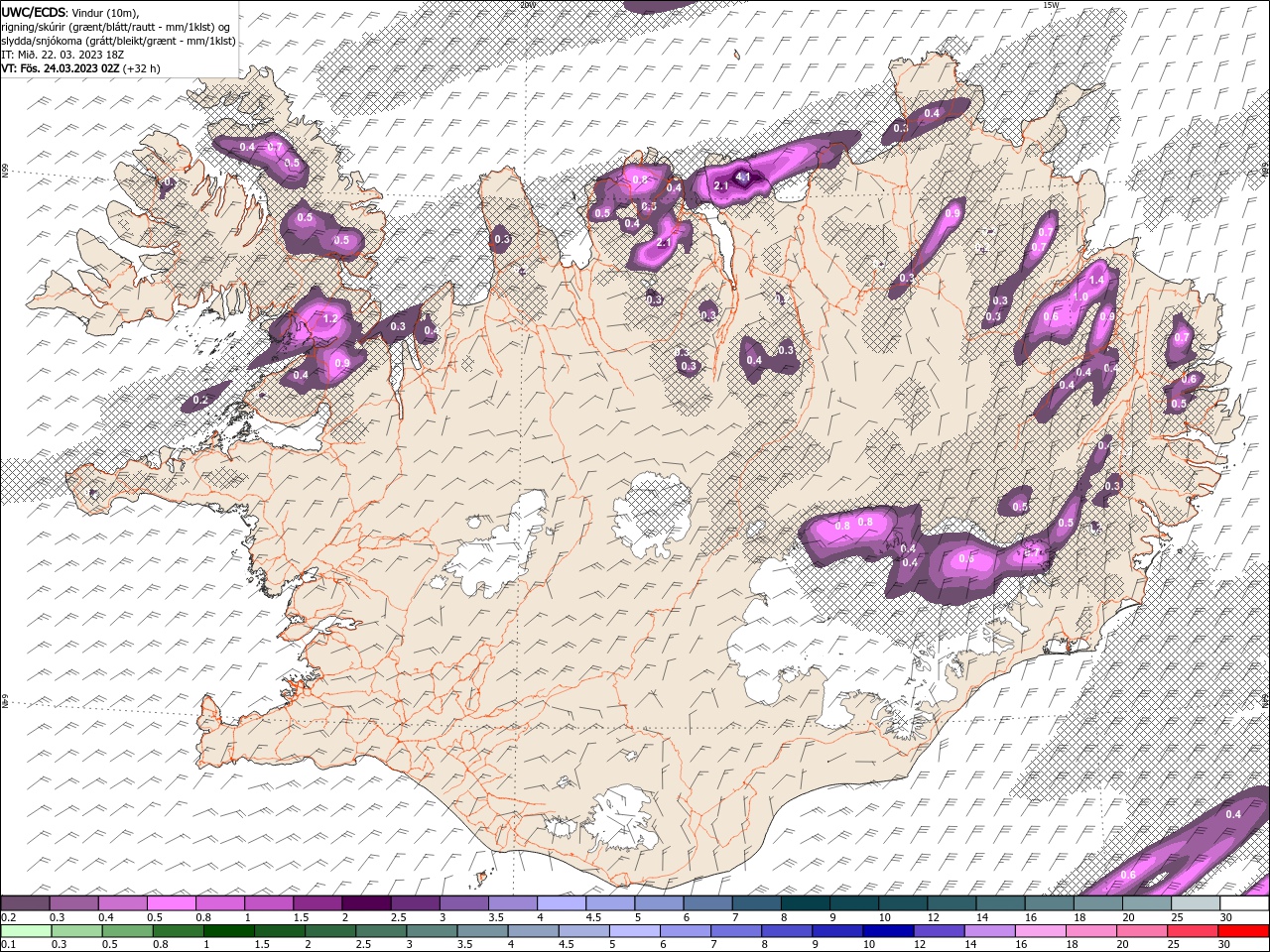Click the 0.4 value in the bottom-right corner band
The width and height of the screenshot is (1270, 952).
point(1233,814)
